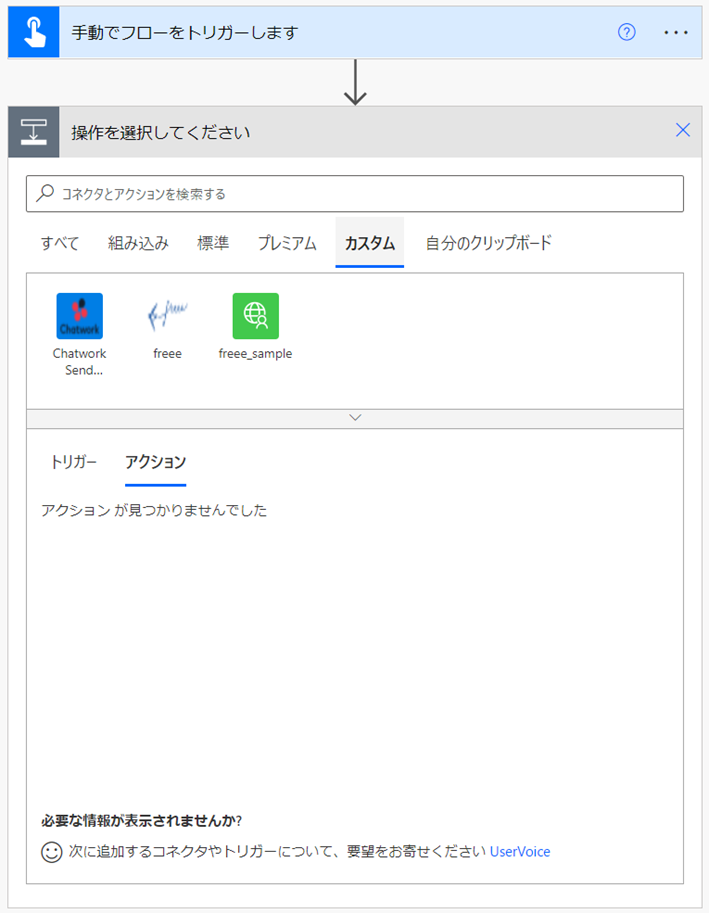Image resolution: width=709 pixels, height=913 pixels.
Task: Select the freee custom connector icon
Action: coord(167,316)
